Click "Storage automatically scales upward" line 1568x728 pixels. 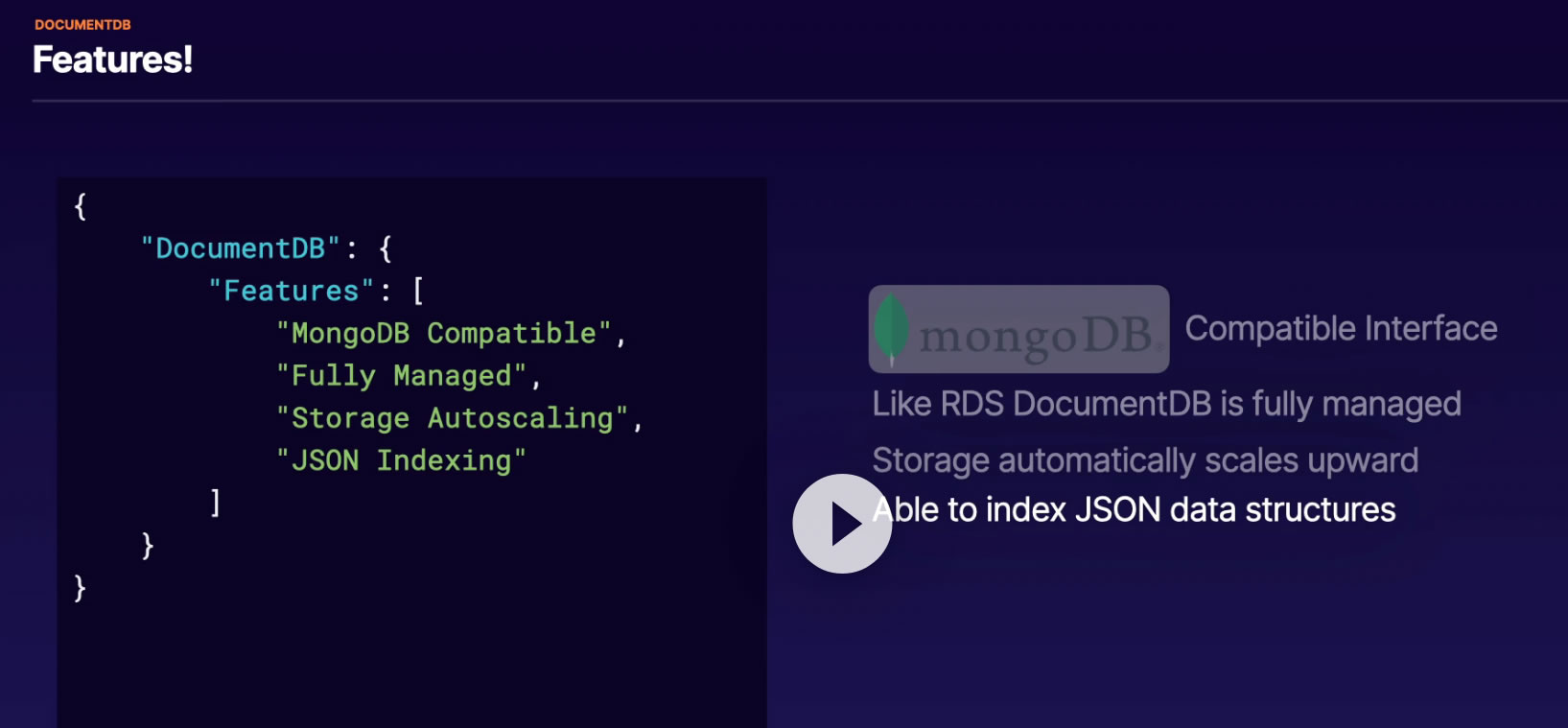[x=1145, y=460]
